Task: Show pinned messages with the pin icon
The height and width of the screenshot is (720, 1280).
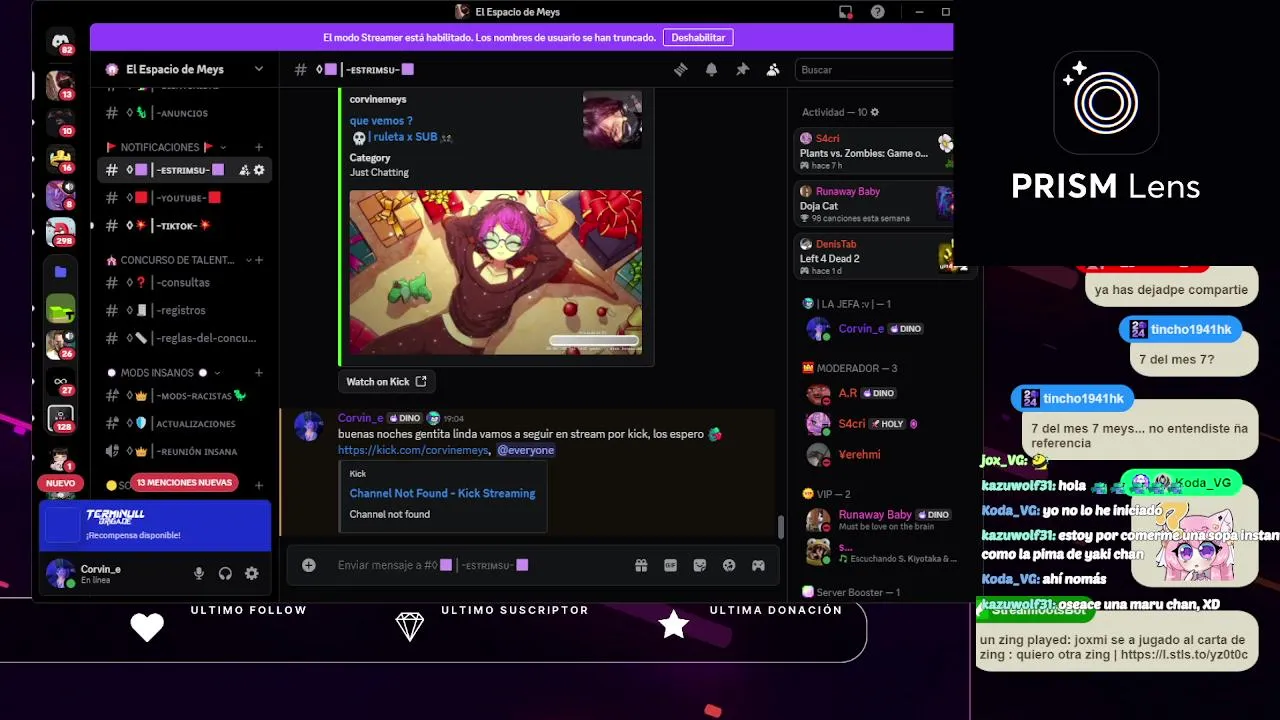Action: [x=742, y=70]
